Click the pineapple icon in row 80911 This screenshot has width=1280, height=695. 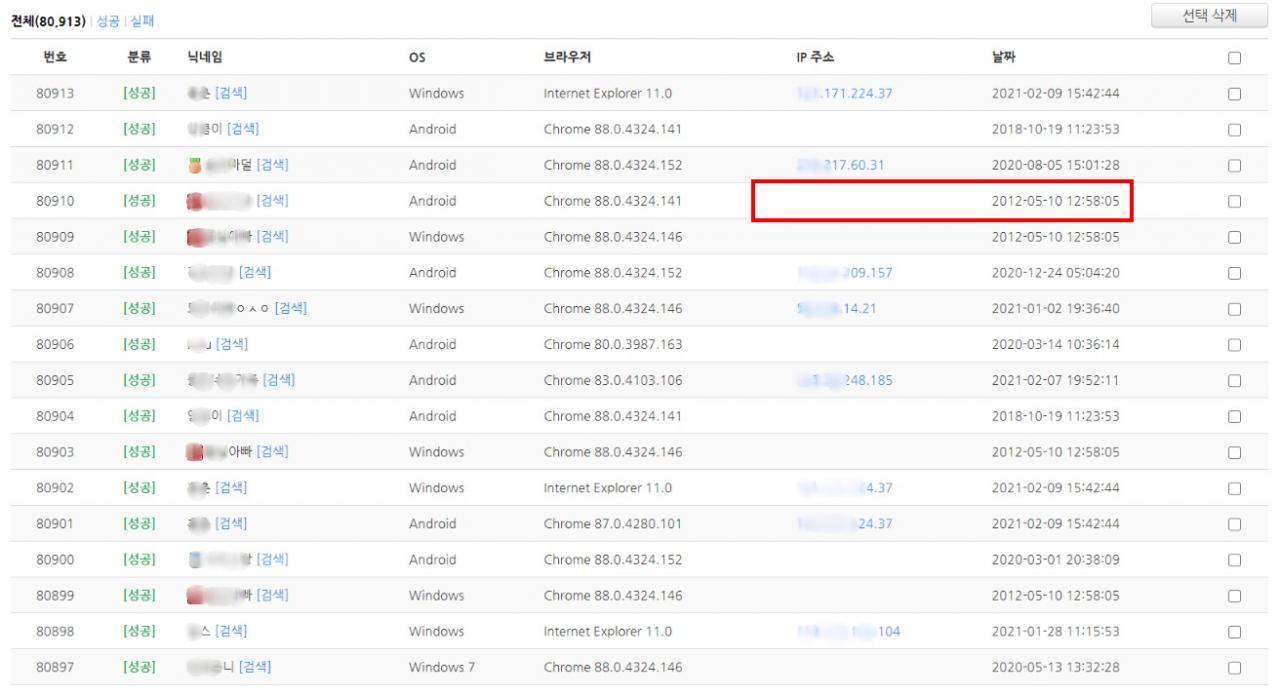(x=195, y=165)
